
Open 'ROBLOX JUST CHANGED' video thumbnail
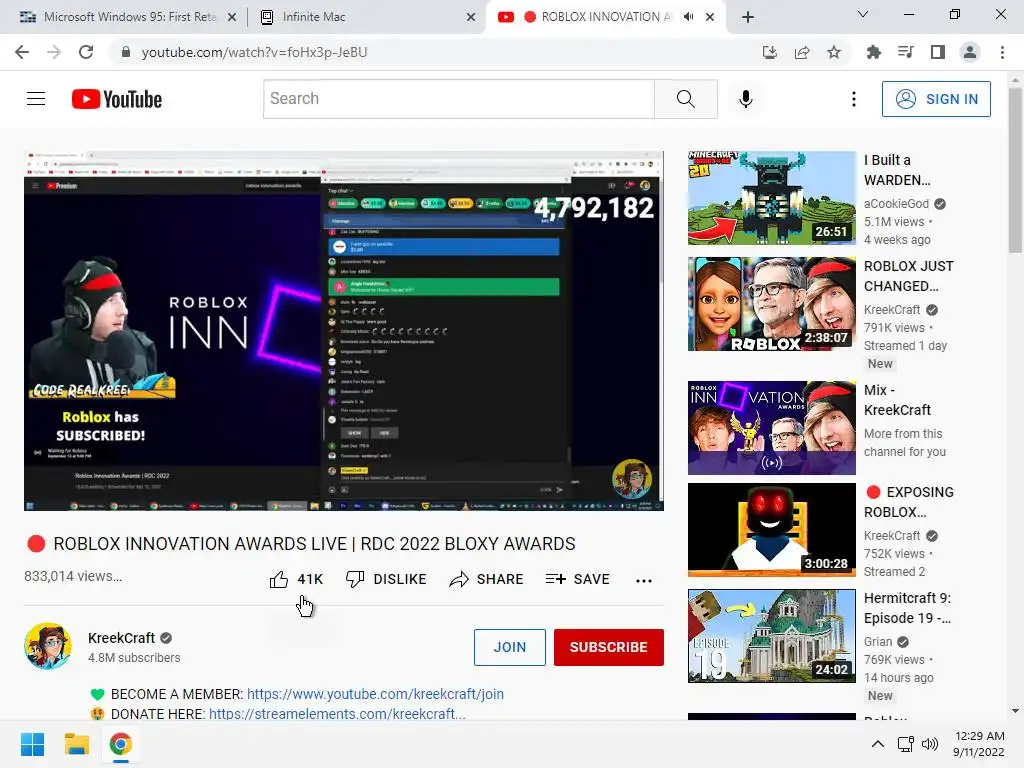[771, 304]
